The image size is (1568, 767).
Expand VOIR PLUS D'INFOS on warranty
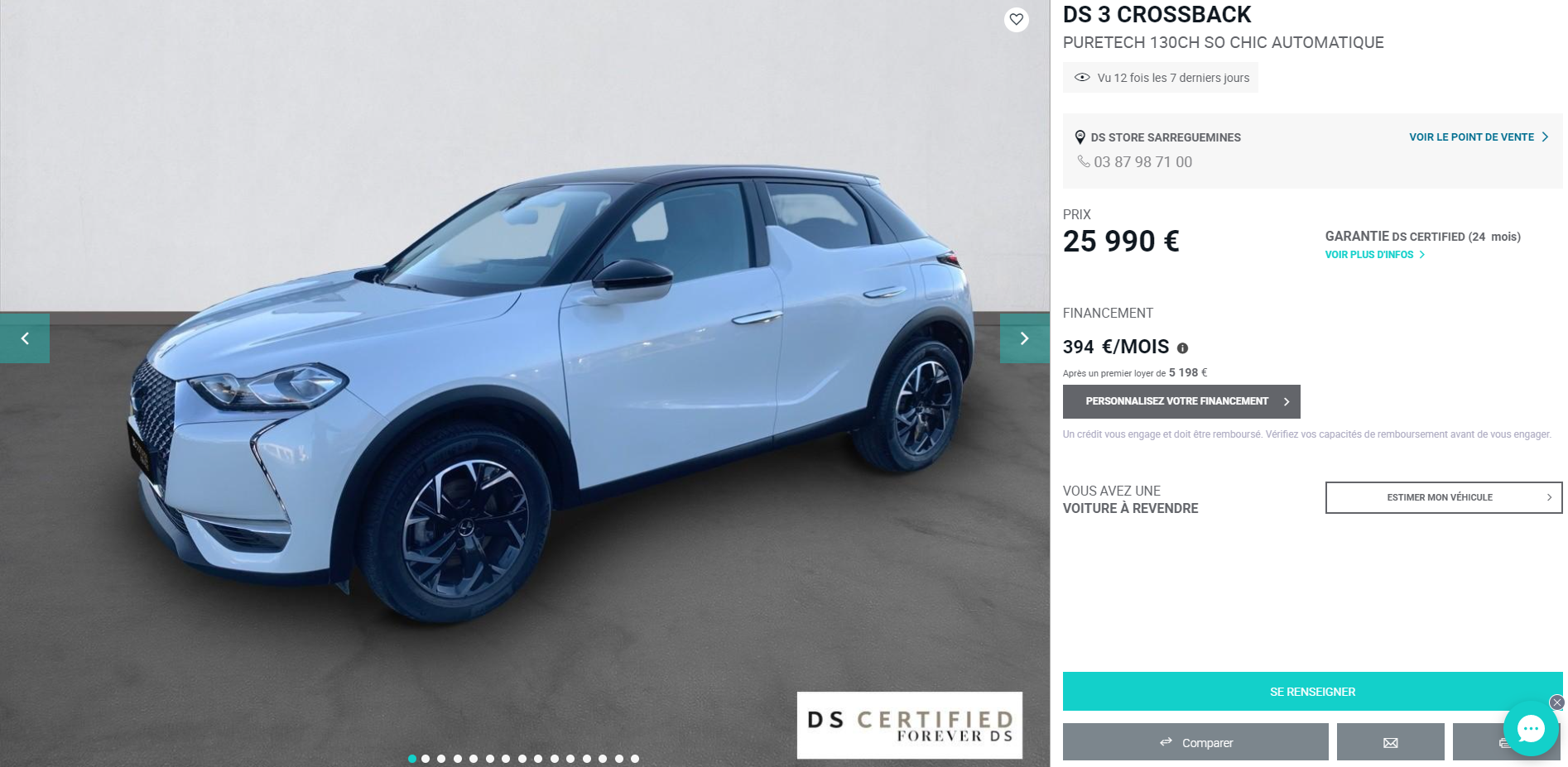click(1374, 255)
